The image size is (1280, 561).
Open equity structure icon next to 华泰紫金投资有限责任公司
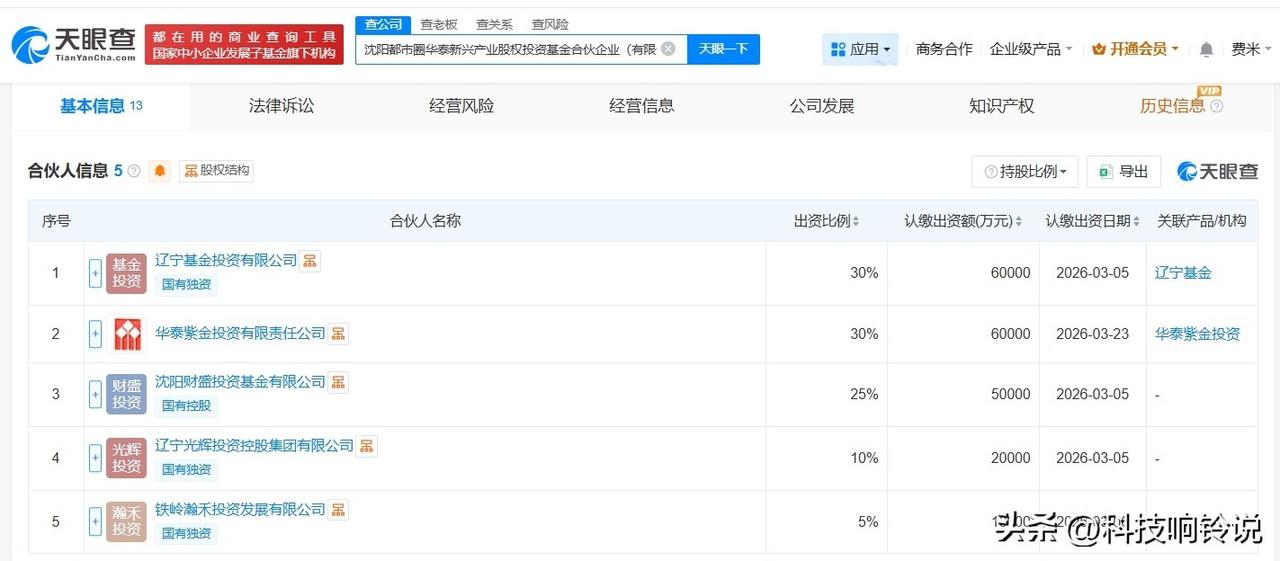338,333
